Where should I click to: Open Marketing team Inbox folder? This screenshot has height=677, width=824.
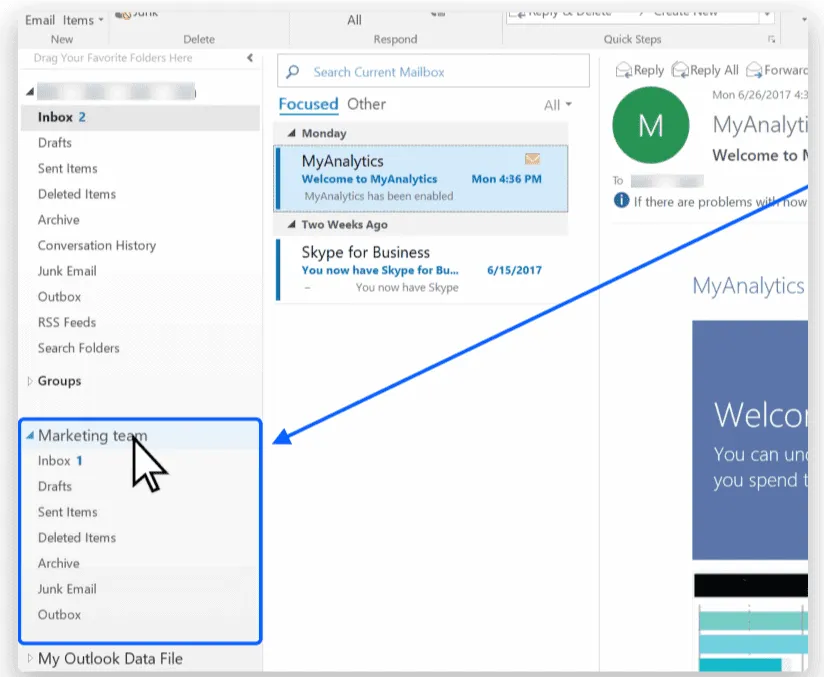[55, 461]
